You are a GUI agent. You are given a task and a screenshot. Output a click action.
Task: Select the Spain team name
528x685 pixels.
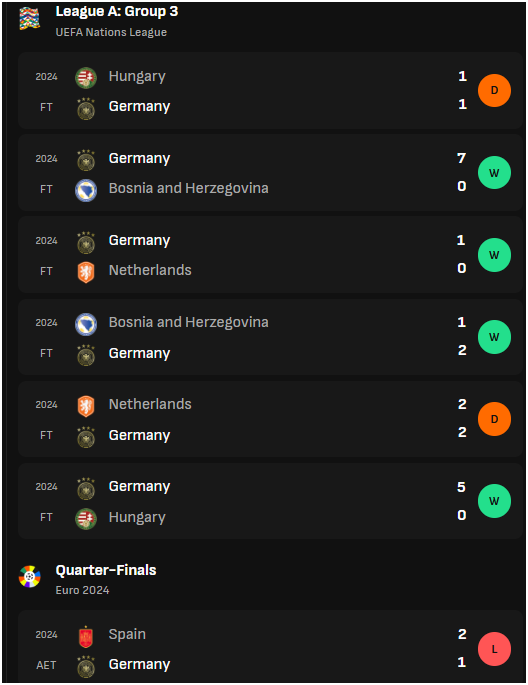click(x=127, y=634)
